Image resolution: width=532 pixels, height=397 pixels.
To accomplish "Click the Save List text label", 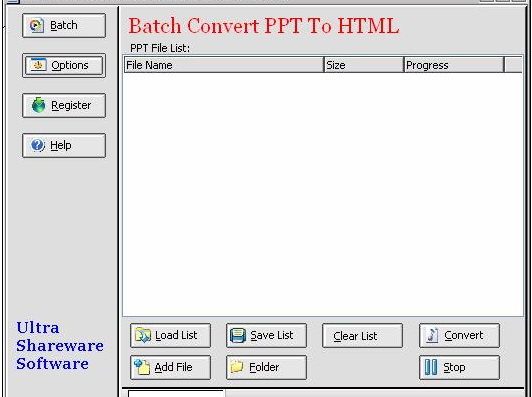I will 272,335.
